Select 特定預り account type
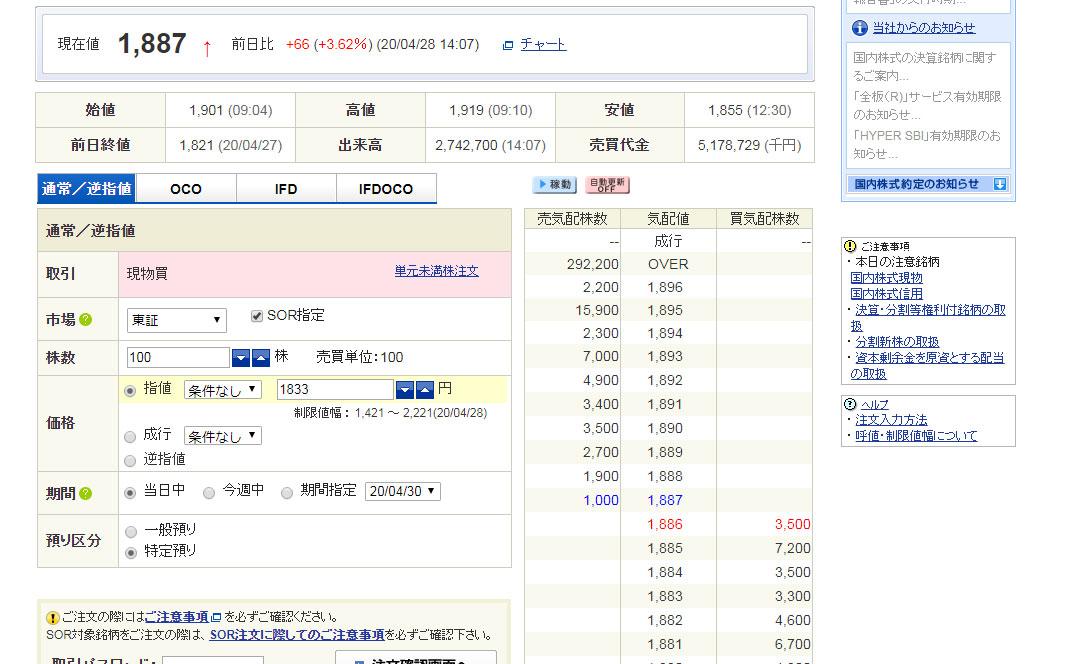The width and height of the screenshot is (1085, 664). click(x=131, y=553)
